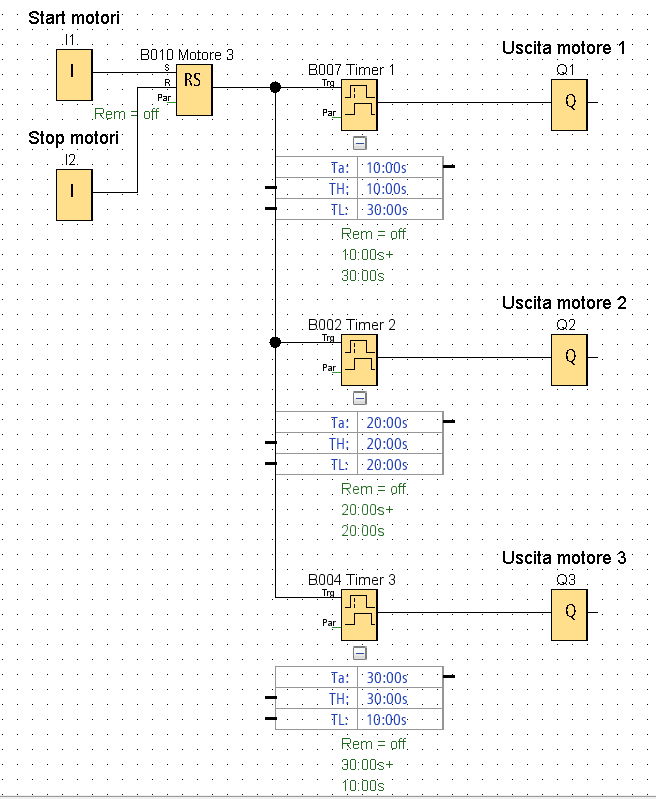Screen dimensions: 656x799
Task: Select the B004 Timer 3 block
Action: click(359, 615)
